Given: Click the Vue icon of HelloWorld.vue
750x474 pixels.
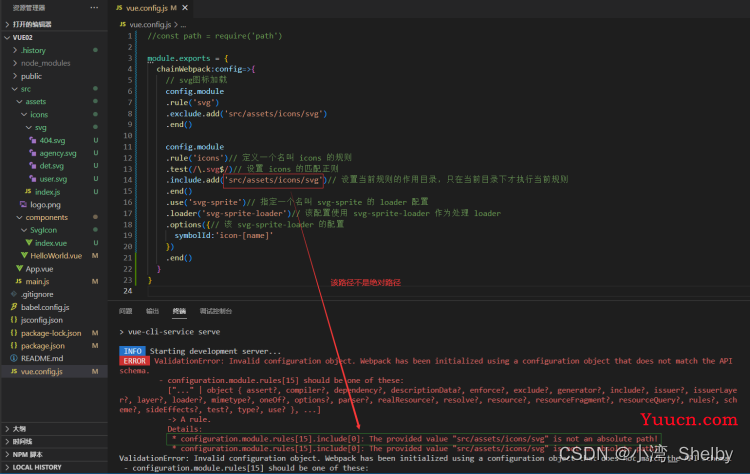Looking at the screenshot, I should (x=24, y=255).
